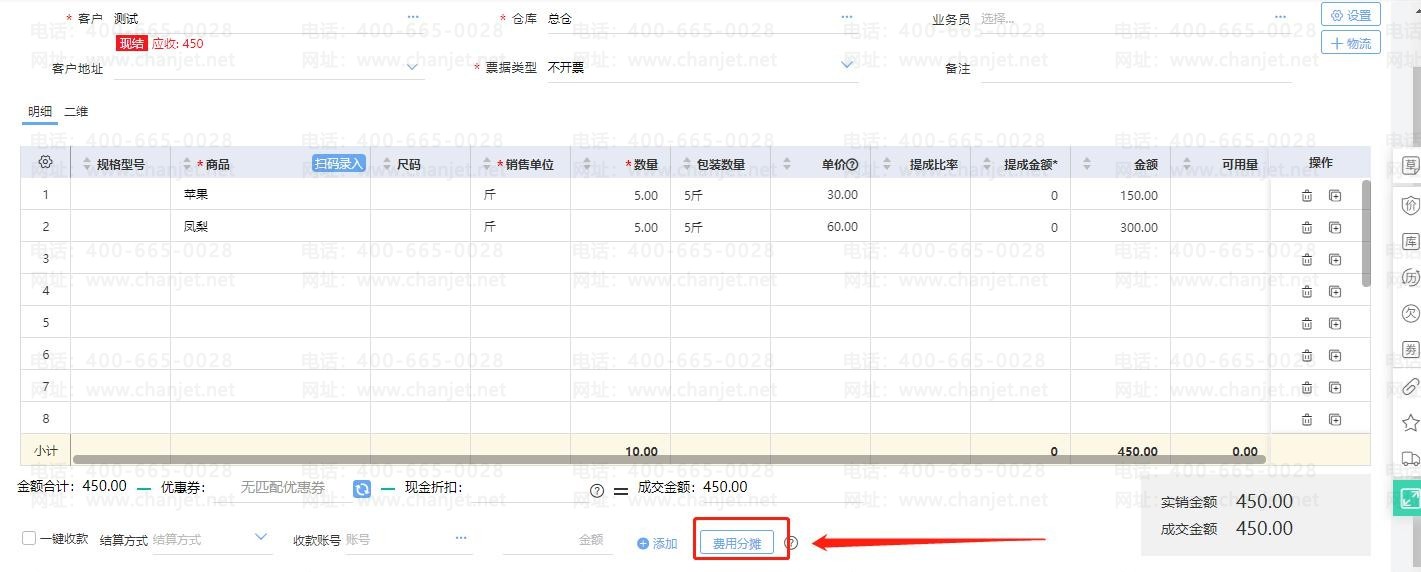Expand the 客户地址 dropdown
Screen dimensions: 1421x572
point(413,67)
